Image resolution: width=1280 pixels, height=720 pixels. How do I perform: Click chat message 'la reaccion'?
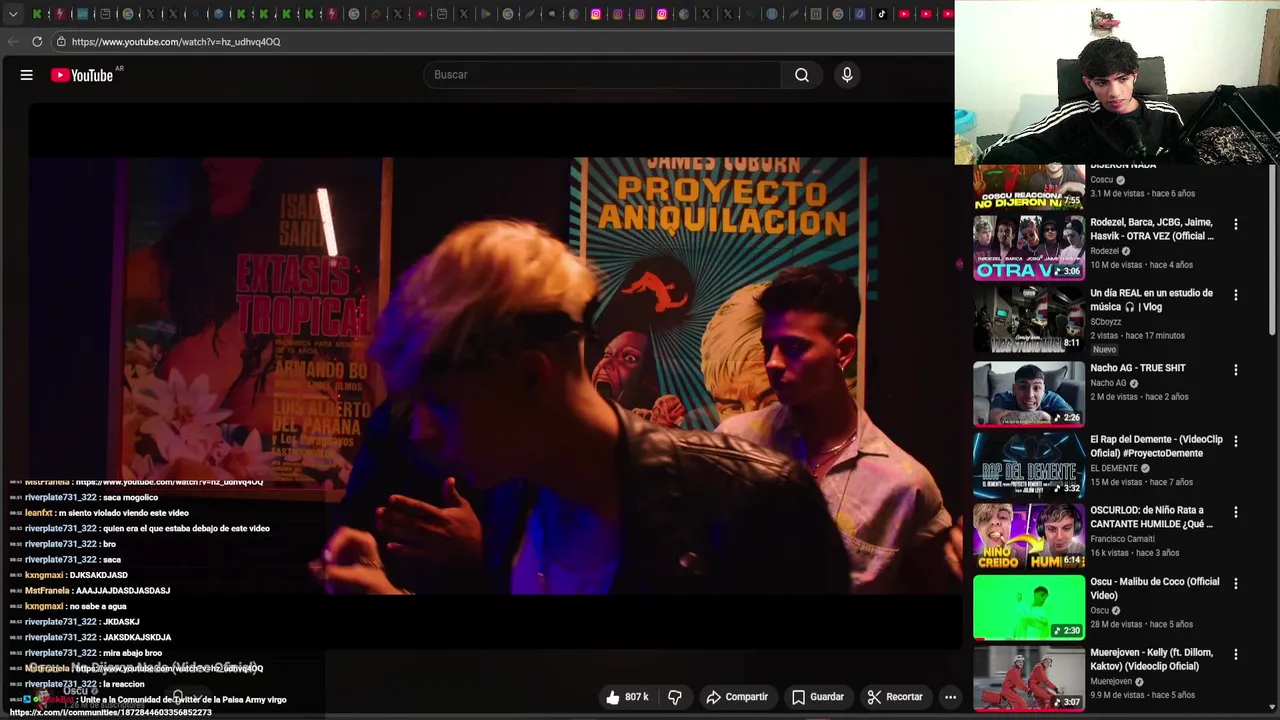tap(123, 684)
